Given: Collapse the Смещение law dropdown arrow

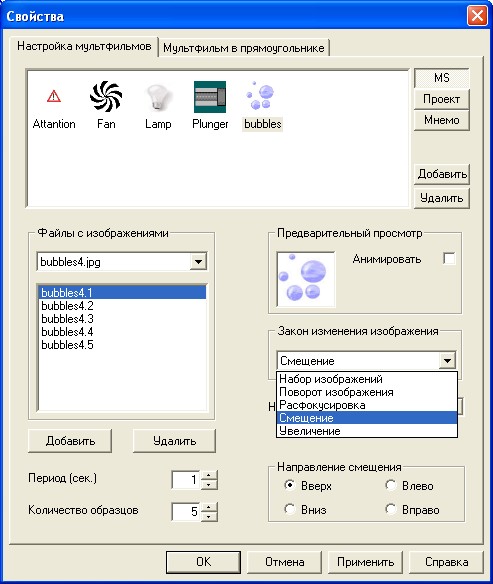Looking at the screenshot, I should (x=447, y=361).
